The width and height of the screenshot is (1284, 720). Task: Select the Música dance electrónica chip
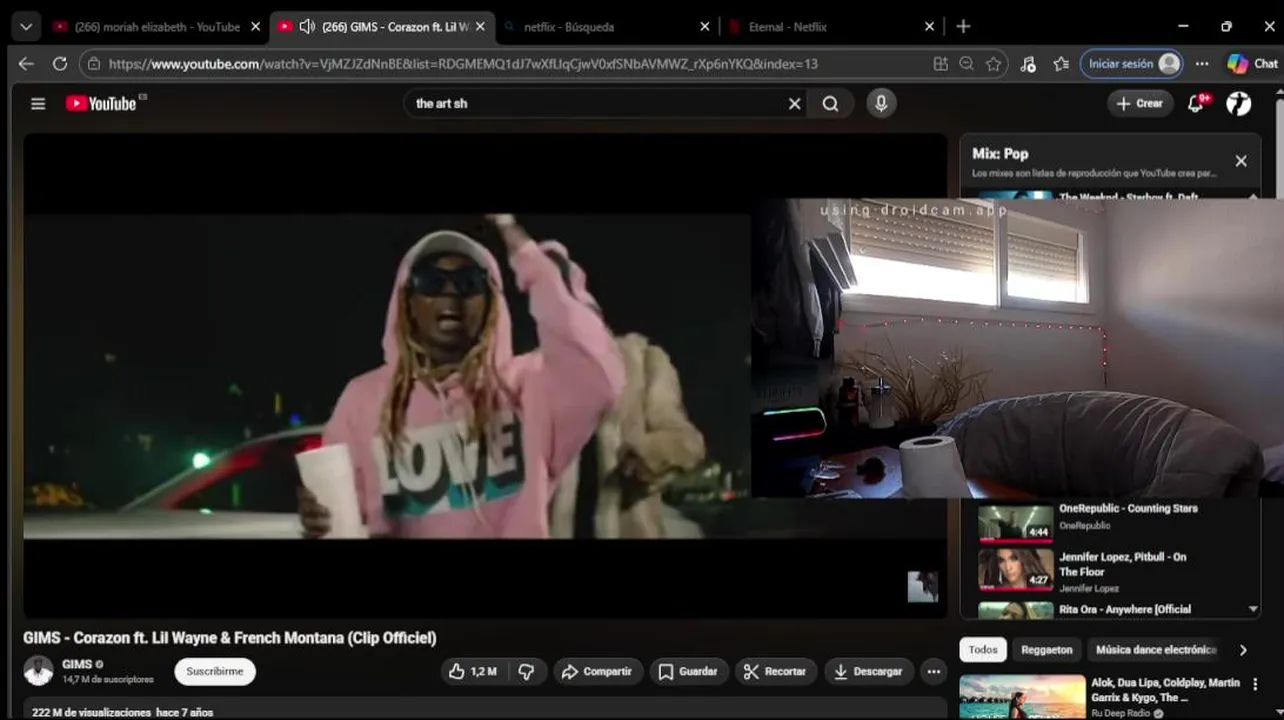click(1156, 650)
